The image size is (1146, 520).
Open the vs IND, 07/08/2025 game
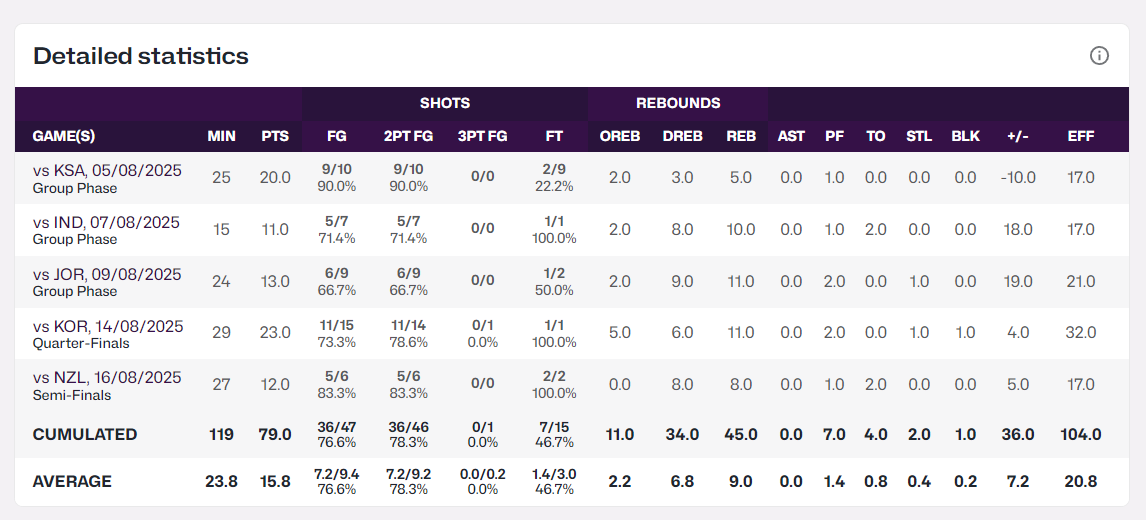click(106, 223)
